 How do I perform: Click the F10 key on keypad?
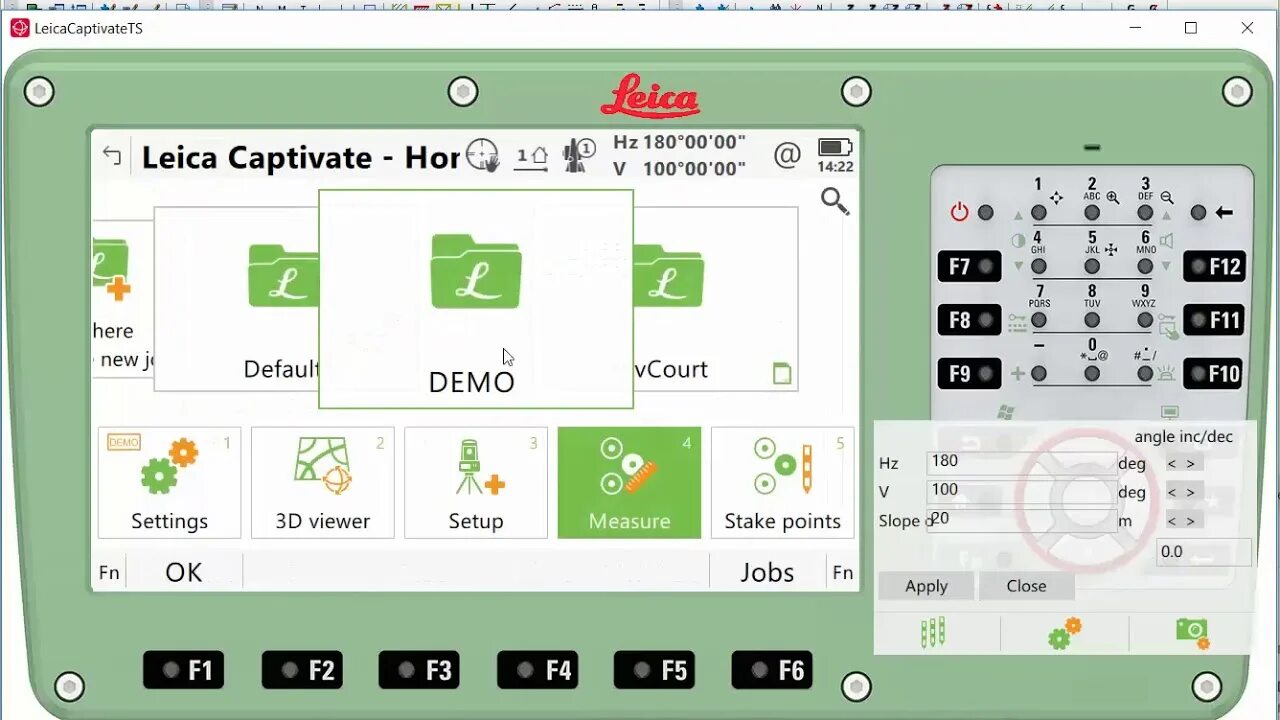click(x=1215, y=373)
